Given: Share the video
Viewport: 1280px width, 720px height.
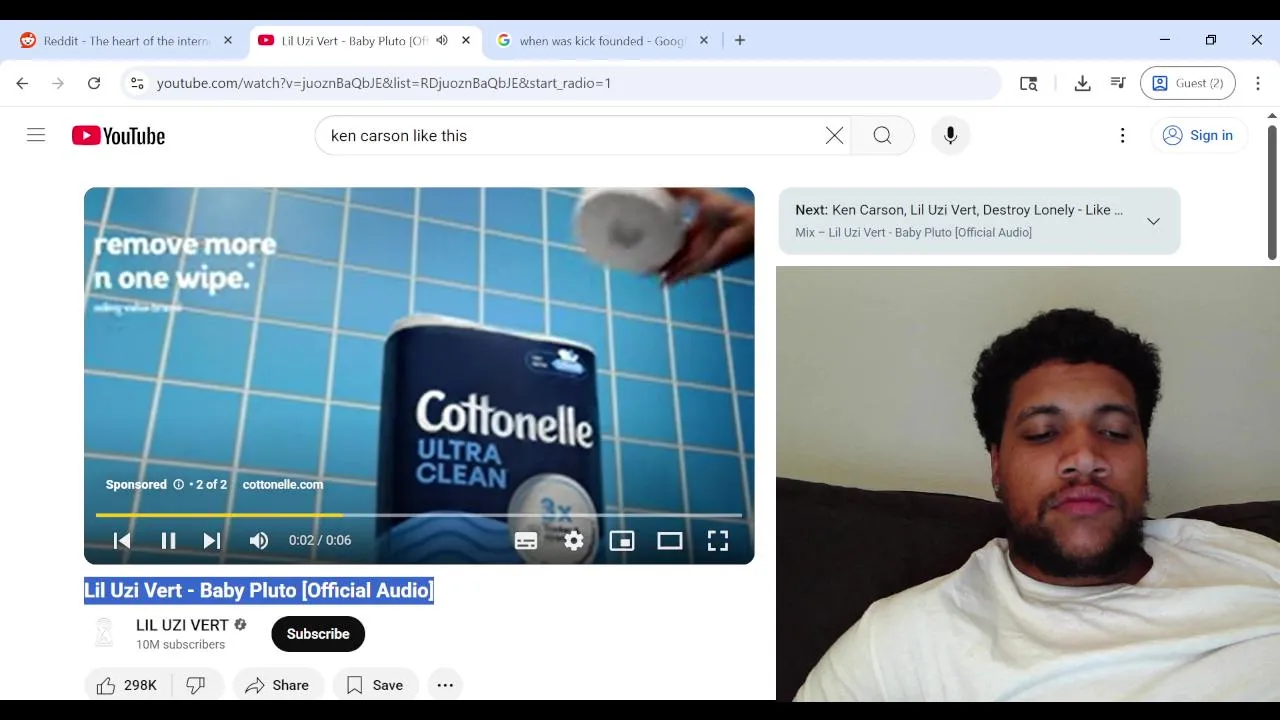Looking at the screenshot, I should [278, 685].
